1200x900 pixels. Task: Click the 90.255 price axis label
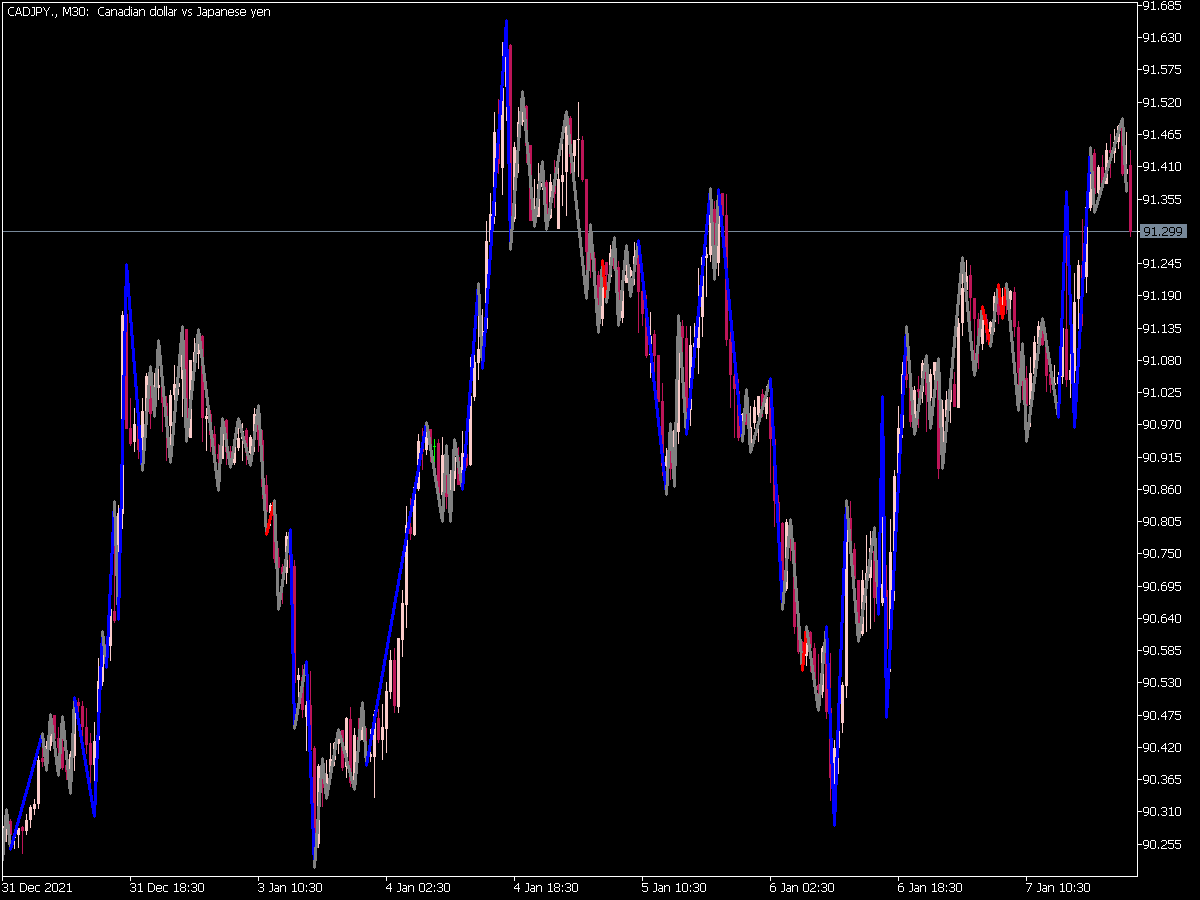click(1160, 844)
